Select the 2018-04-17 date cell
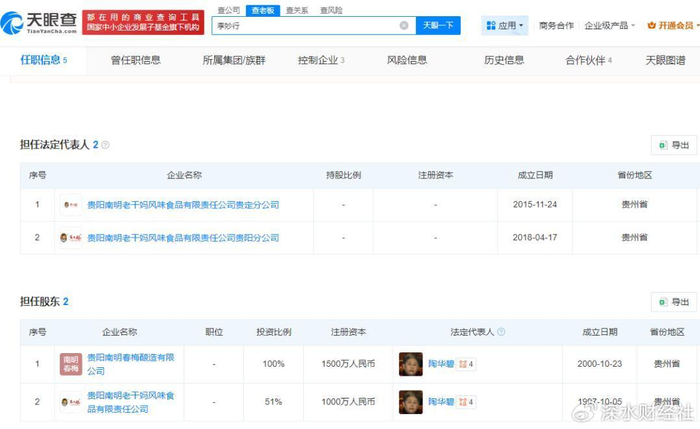 [535, 237]
